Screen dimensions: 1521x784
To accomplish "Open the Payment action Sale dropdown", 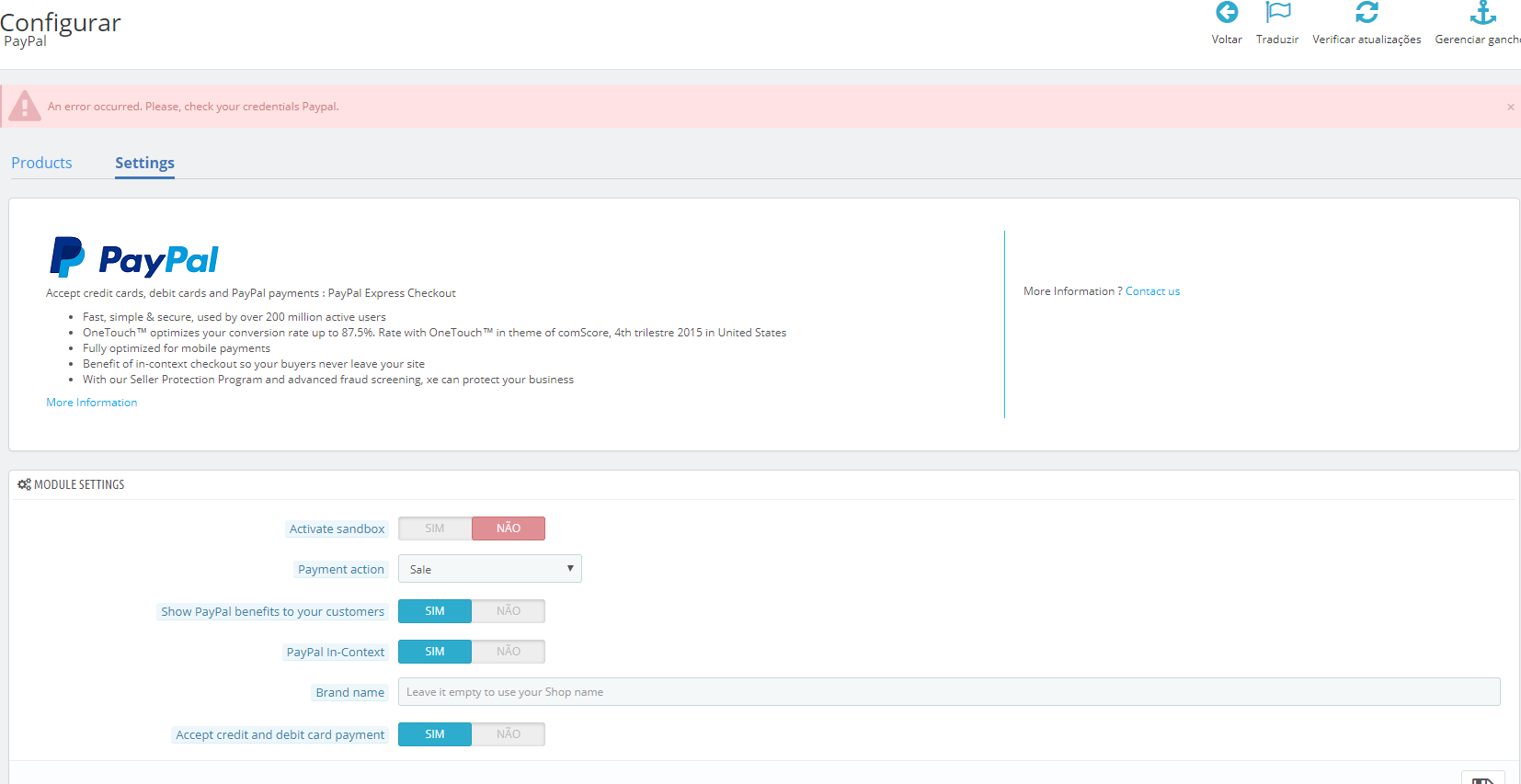I will pos(490,569).
